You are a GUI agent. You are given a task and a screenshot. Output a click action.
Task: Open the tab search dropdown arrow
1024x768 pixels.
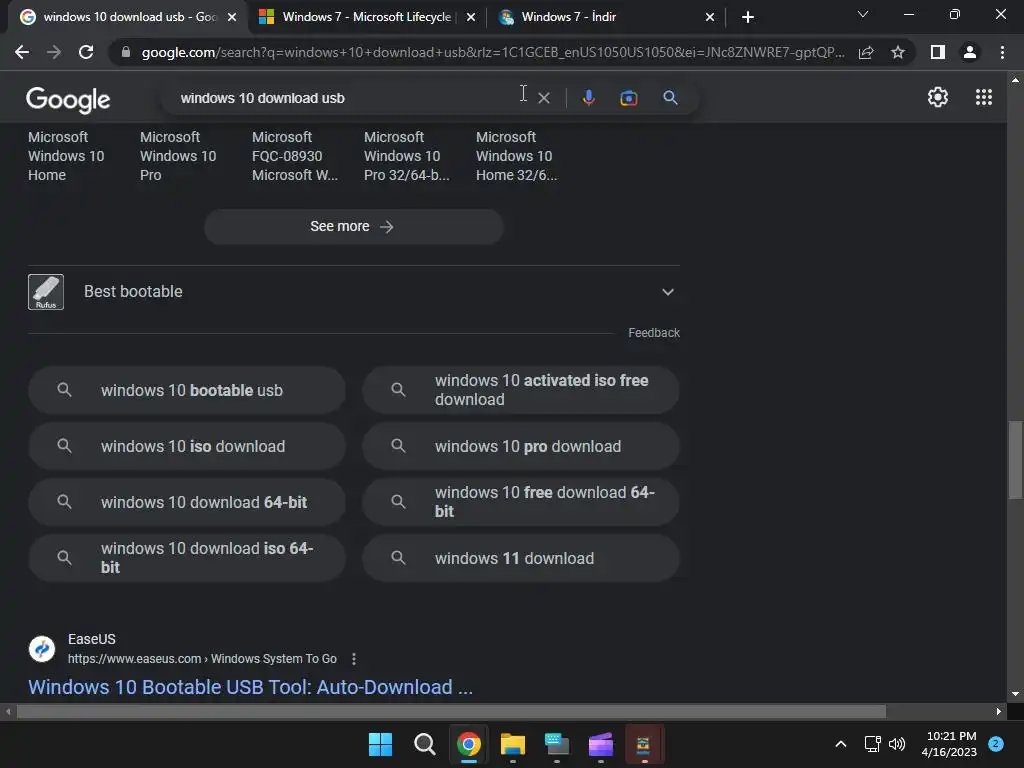click(x=863, y=14)
